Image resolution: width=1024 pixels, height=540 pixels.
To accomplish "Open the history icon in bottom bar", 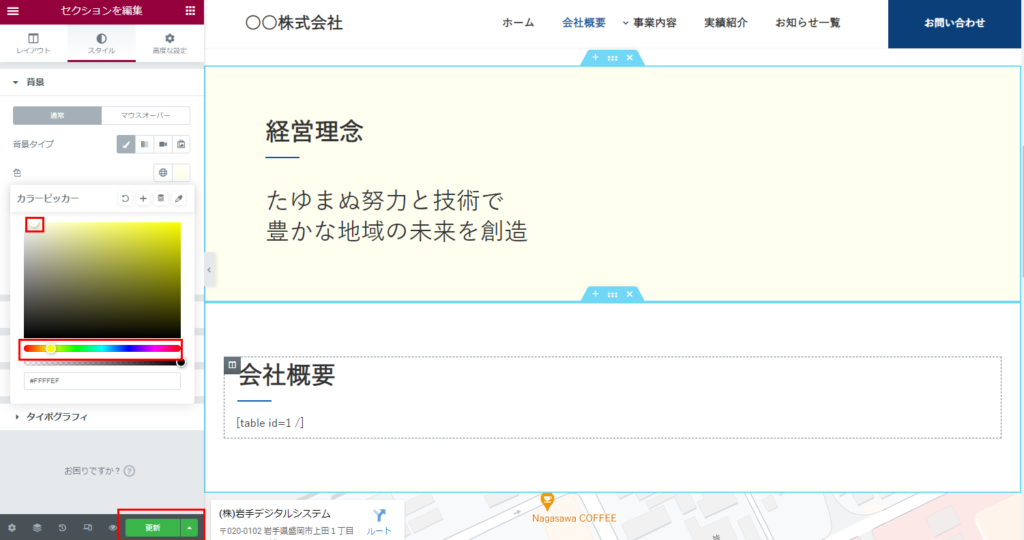I will coord(62,527).
